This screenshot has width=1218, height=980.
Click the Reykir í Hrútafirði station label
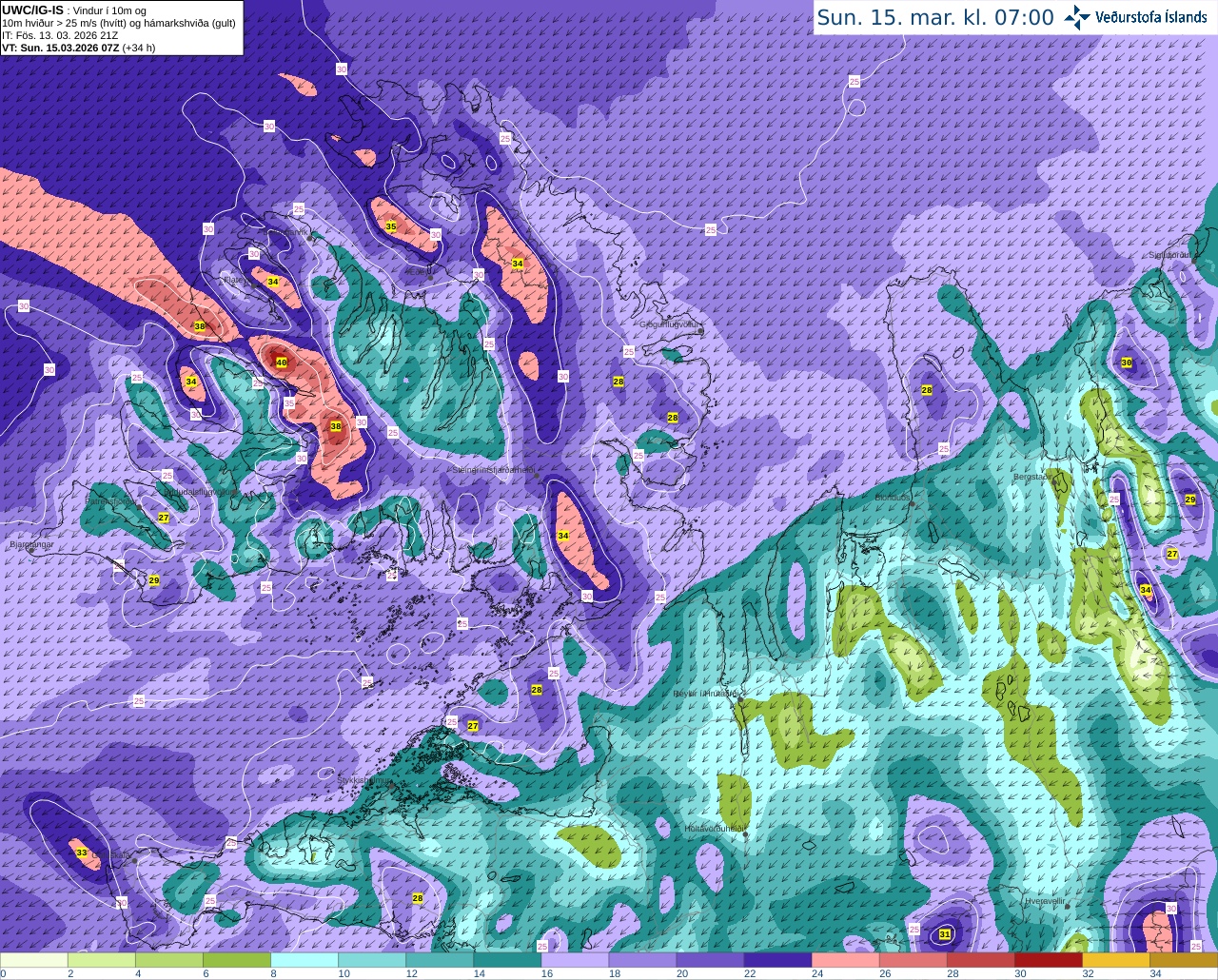705,694
